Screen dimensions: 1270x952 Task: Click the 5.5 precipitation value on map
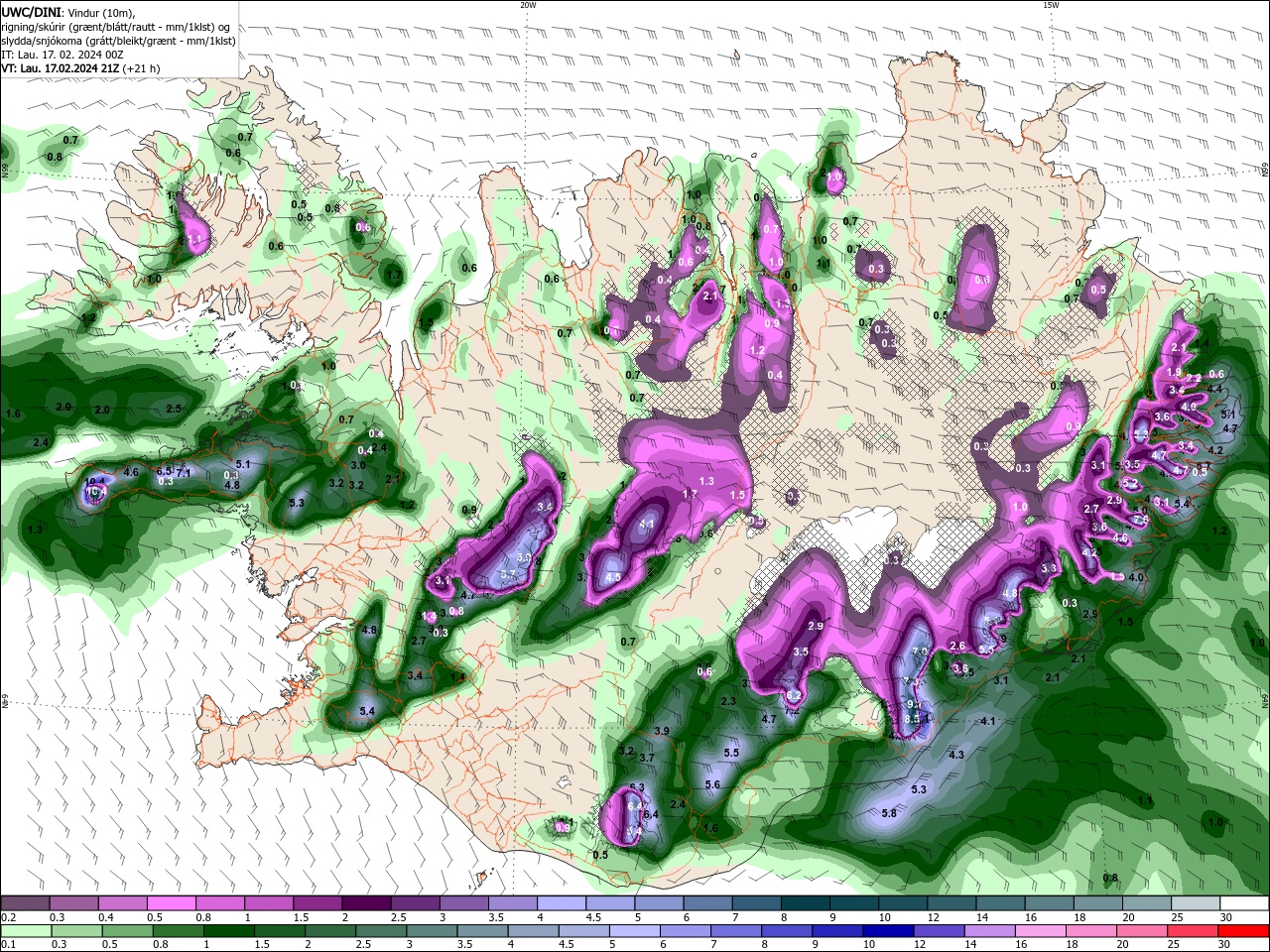[x=731, y=754]
